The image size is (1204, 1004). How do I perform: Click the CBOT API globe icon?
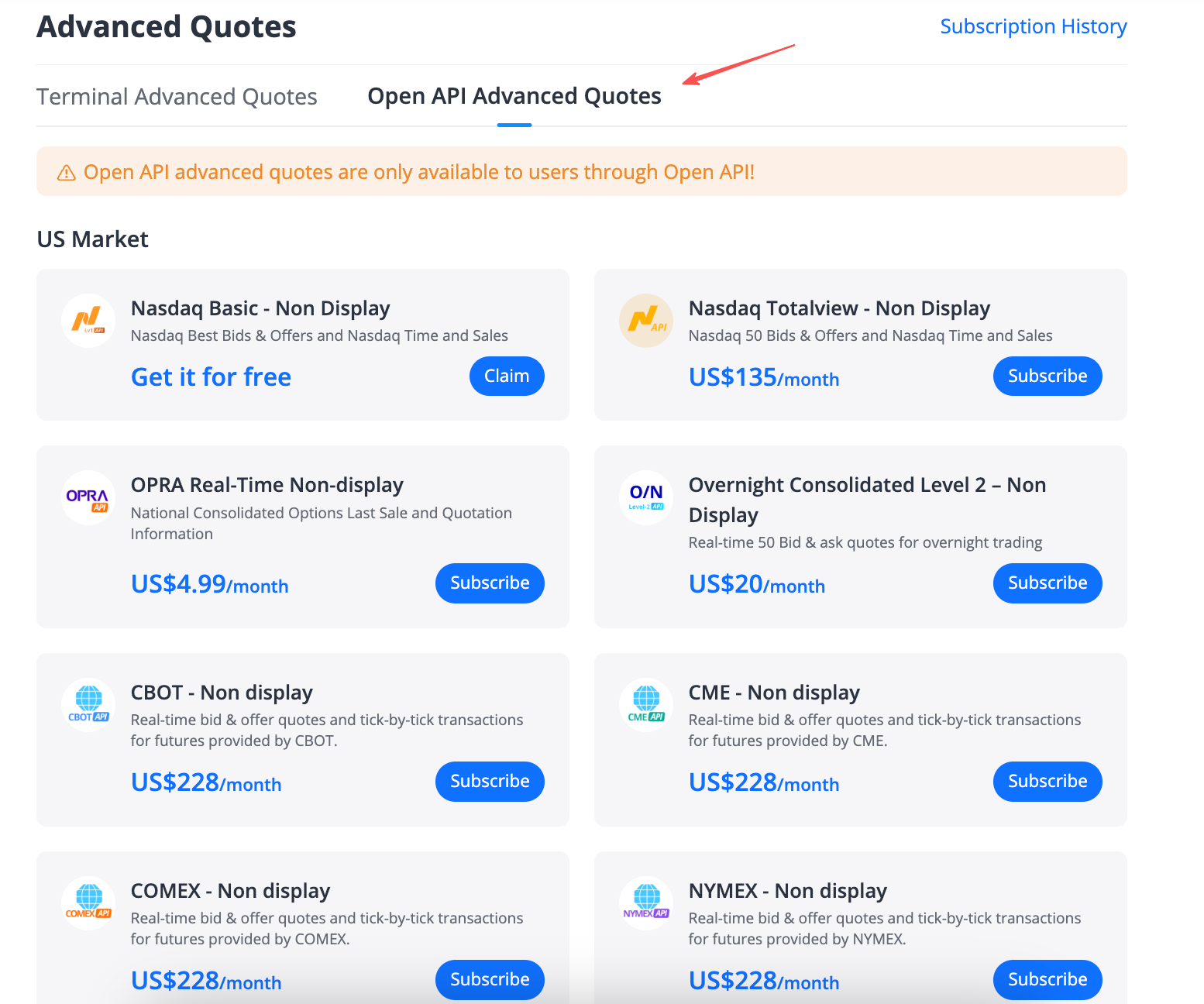(88, 704)
